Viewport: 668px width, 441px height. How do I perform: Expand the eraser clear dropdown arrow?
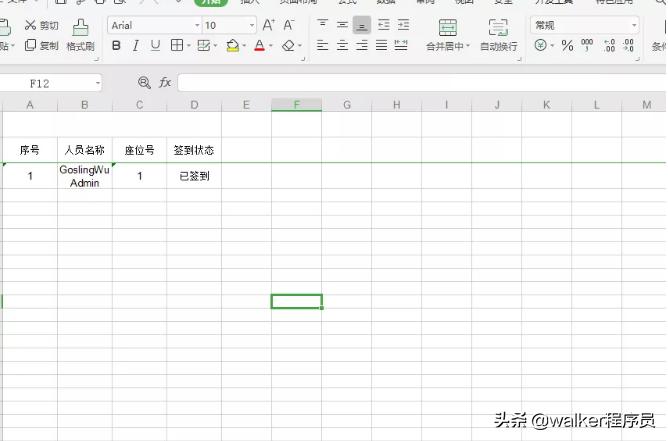tap(300, 46)
